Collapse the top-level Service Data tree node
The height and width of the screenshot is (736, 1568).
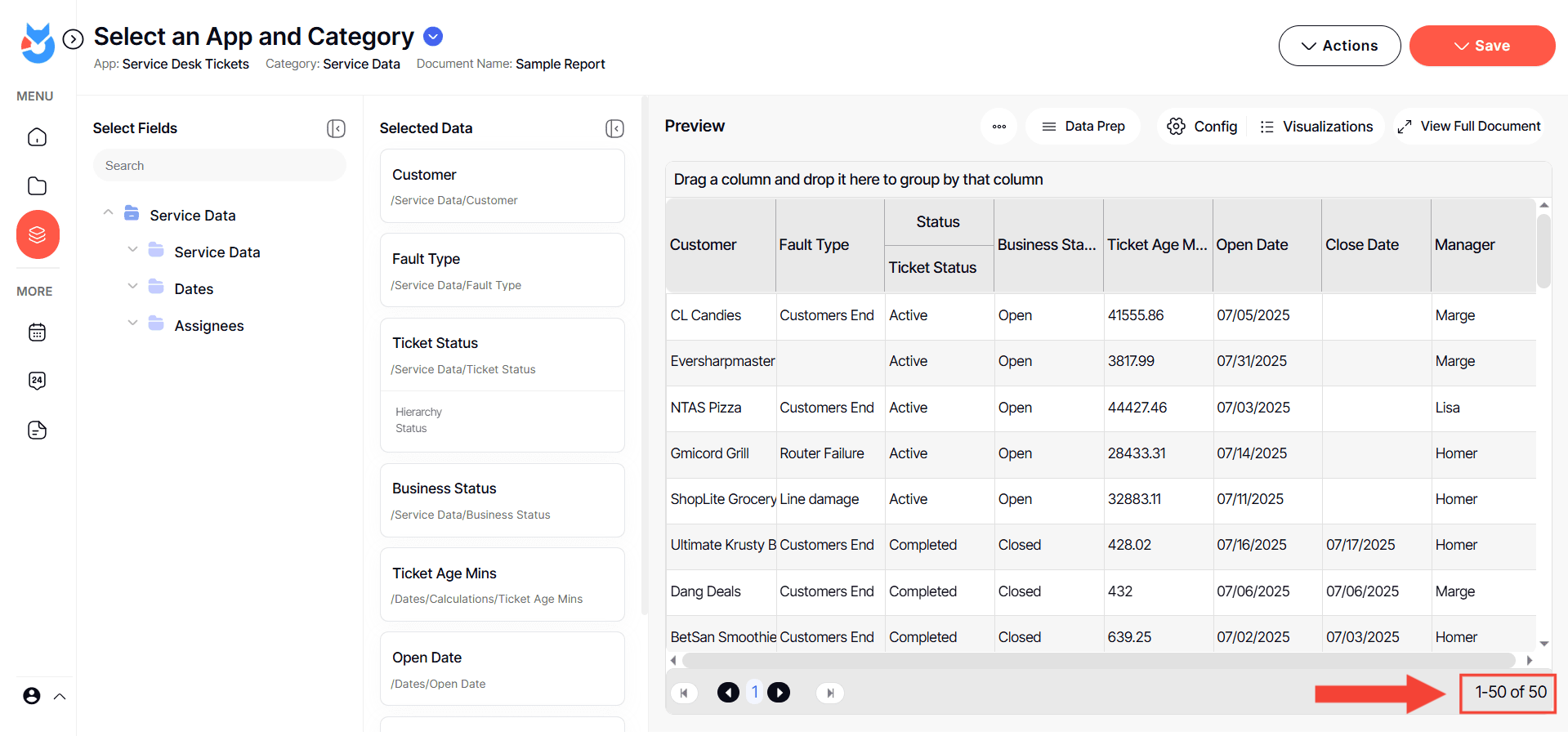(x=108, y=213)
